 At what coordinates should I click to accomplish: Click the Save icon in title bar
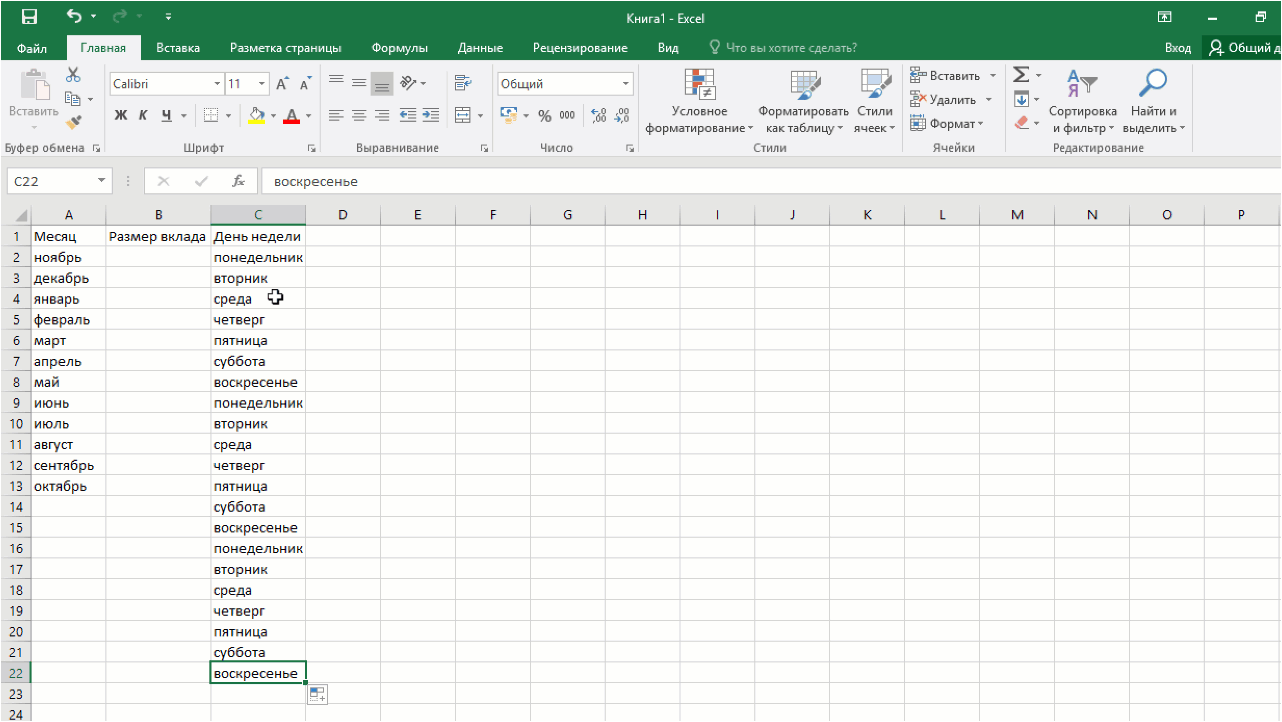pyautogui.click(x=29, y=17)
